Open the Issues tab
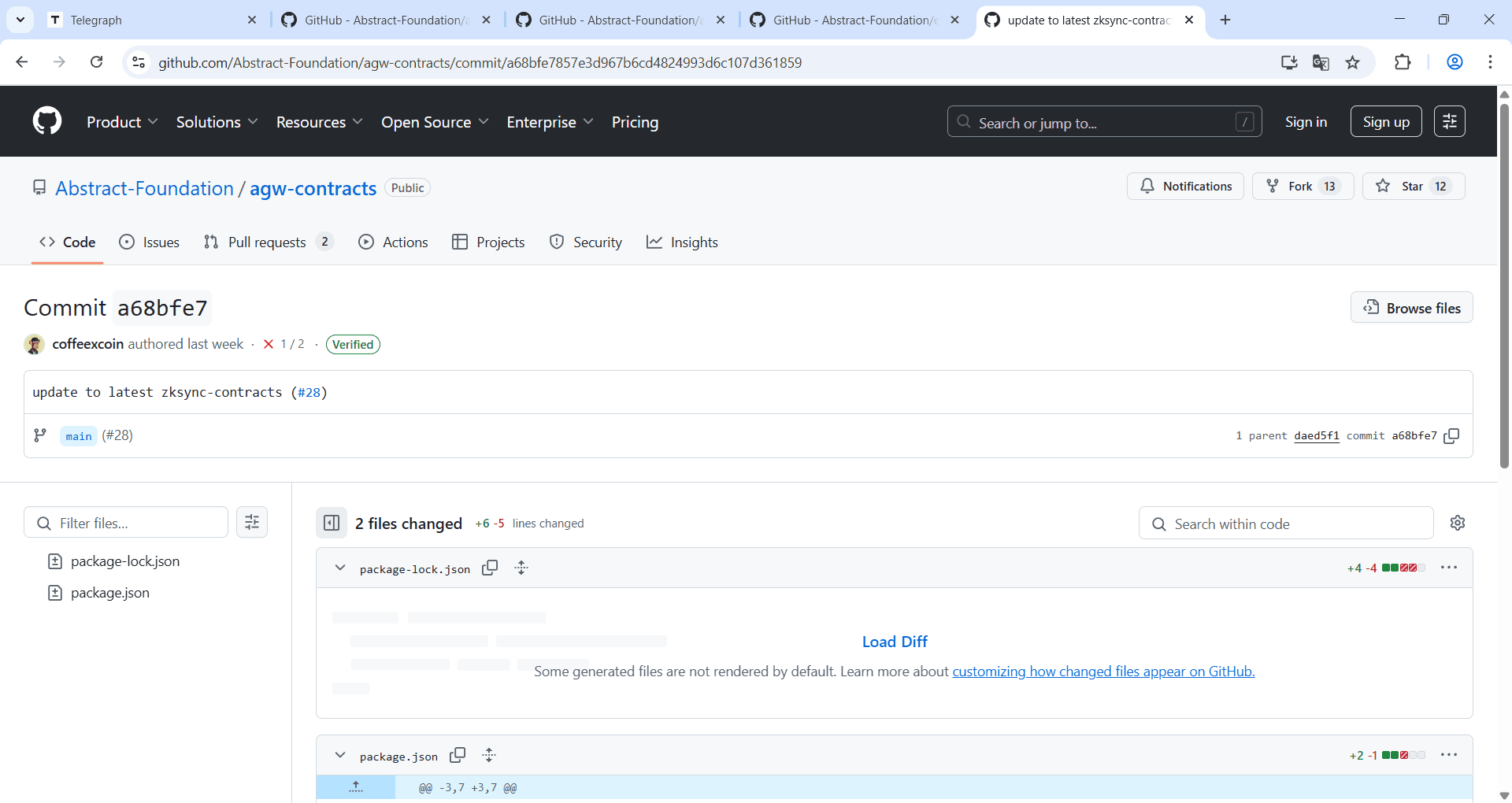 [150, 242]
